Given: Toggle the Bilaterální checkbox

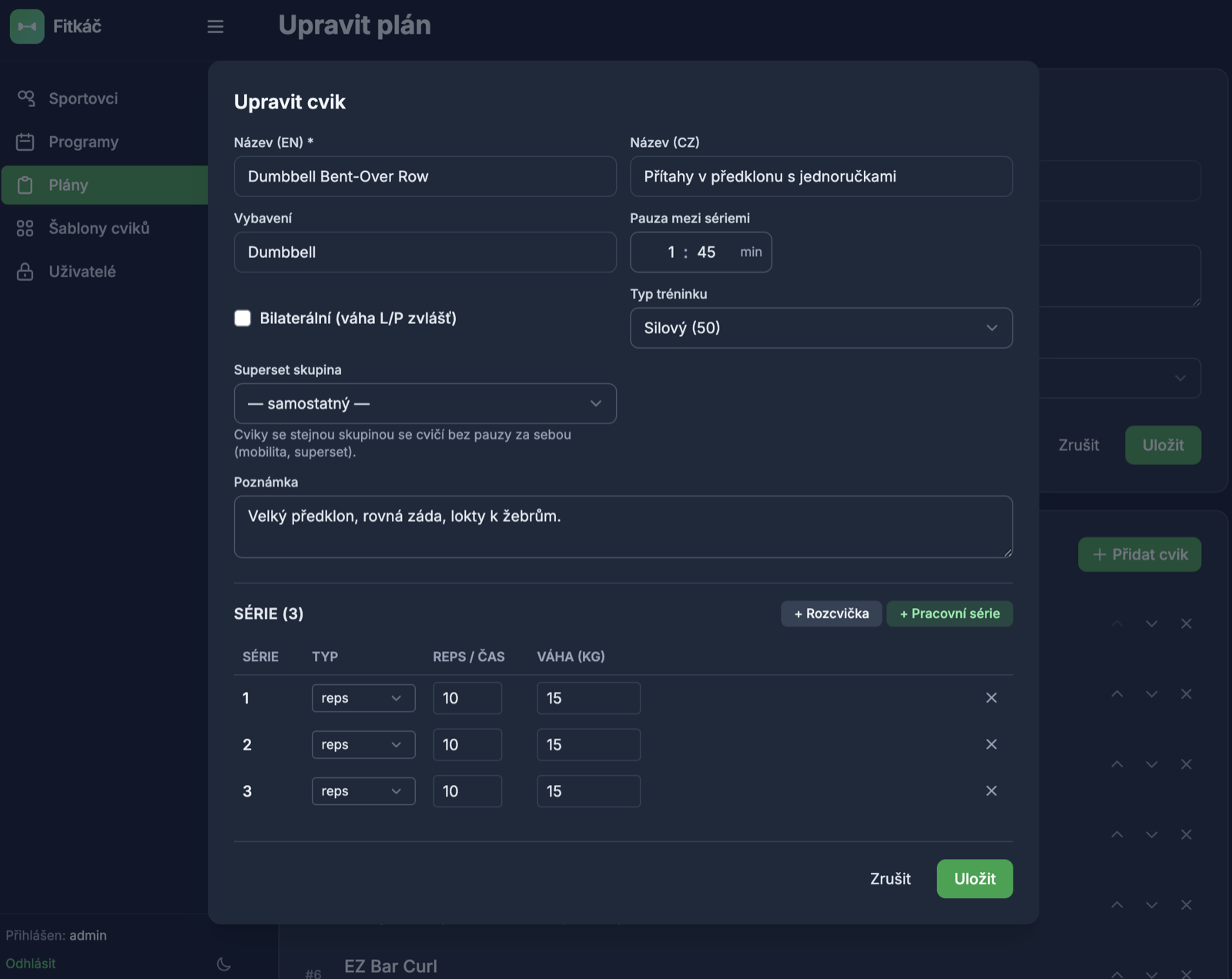Looking at the screenshot, I should pyautogui.click(x=243, y=318).
